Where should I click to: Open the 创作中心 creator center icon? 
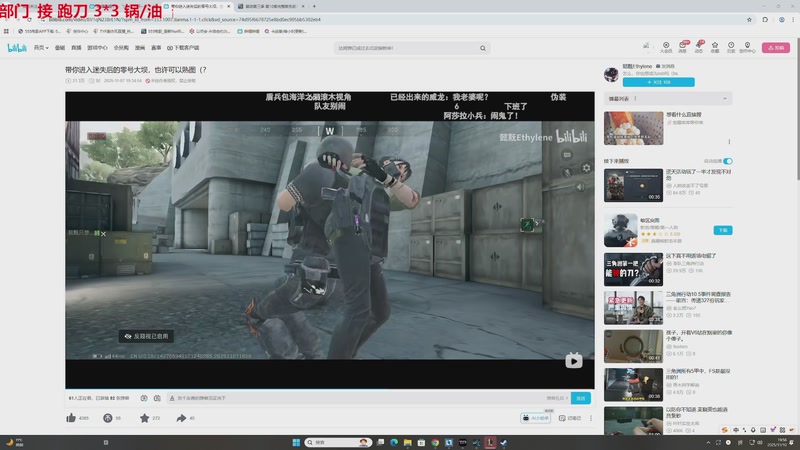[x=747, y=47]
